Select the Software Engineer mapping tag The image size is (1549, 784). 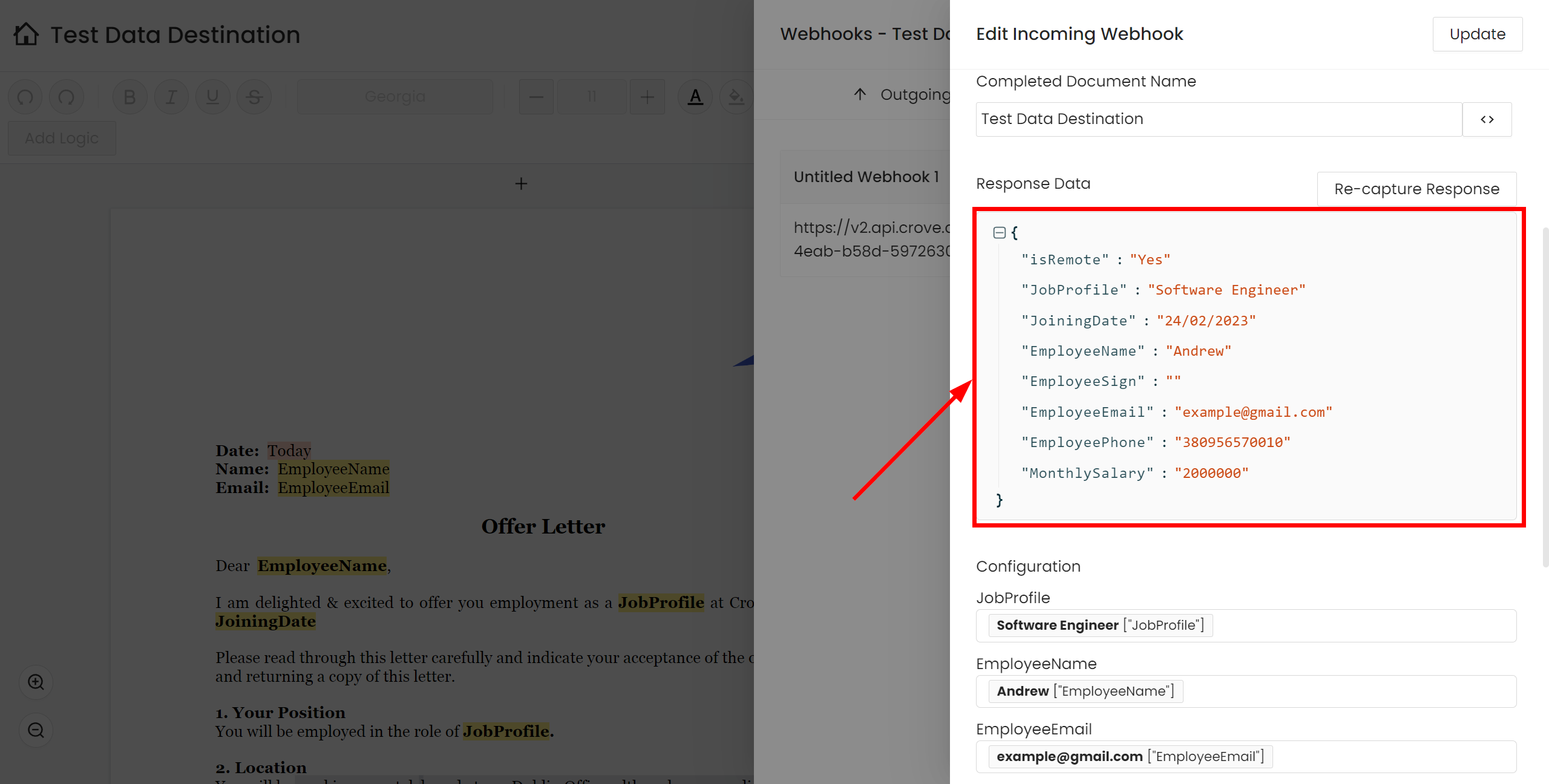tap(1100, 626)
